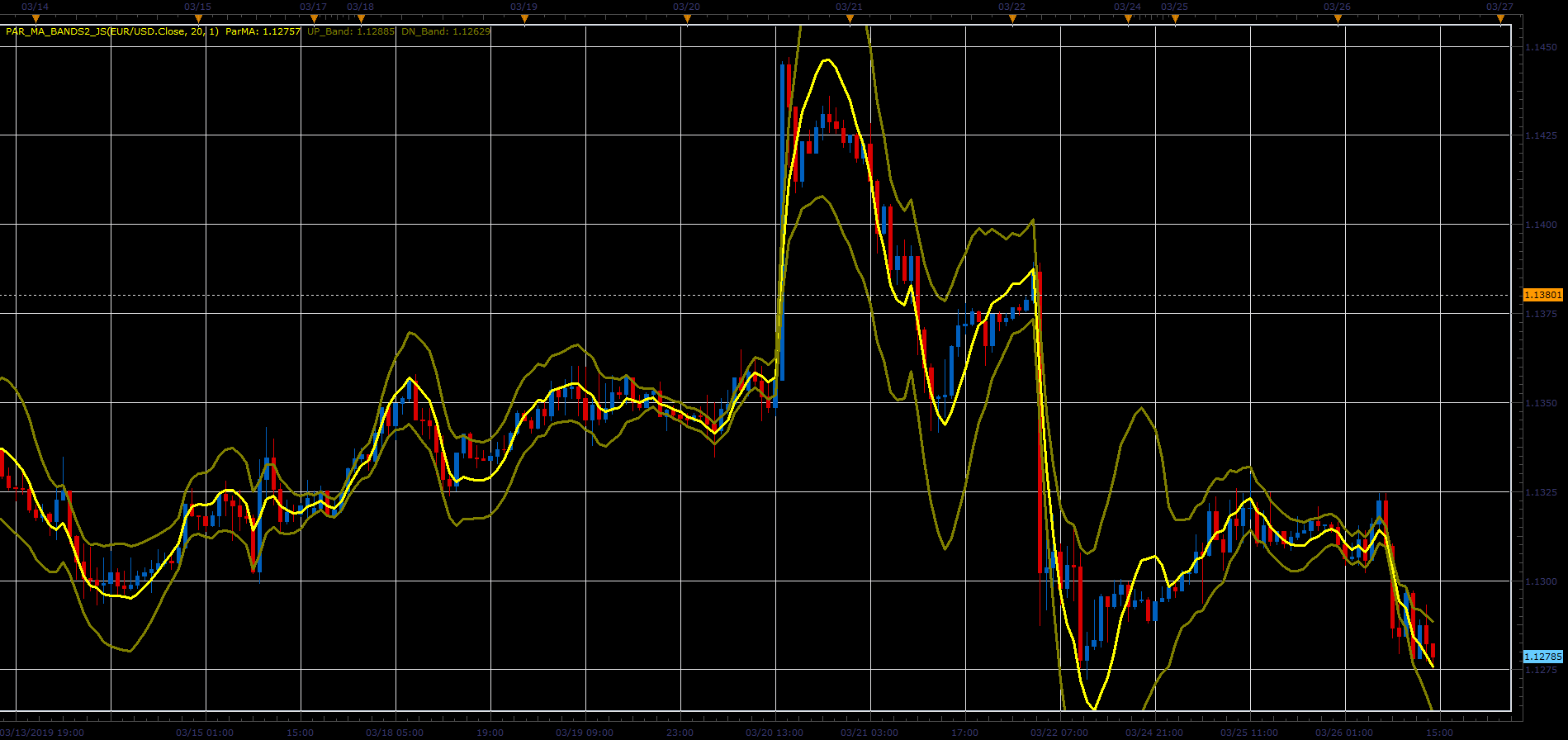Select the 03/22 day marker
The height and width of the screenshot is (740, 1568).
[1012, 19]
